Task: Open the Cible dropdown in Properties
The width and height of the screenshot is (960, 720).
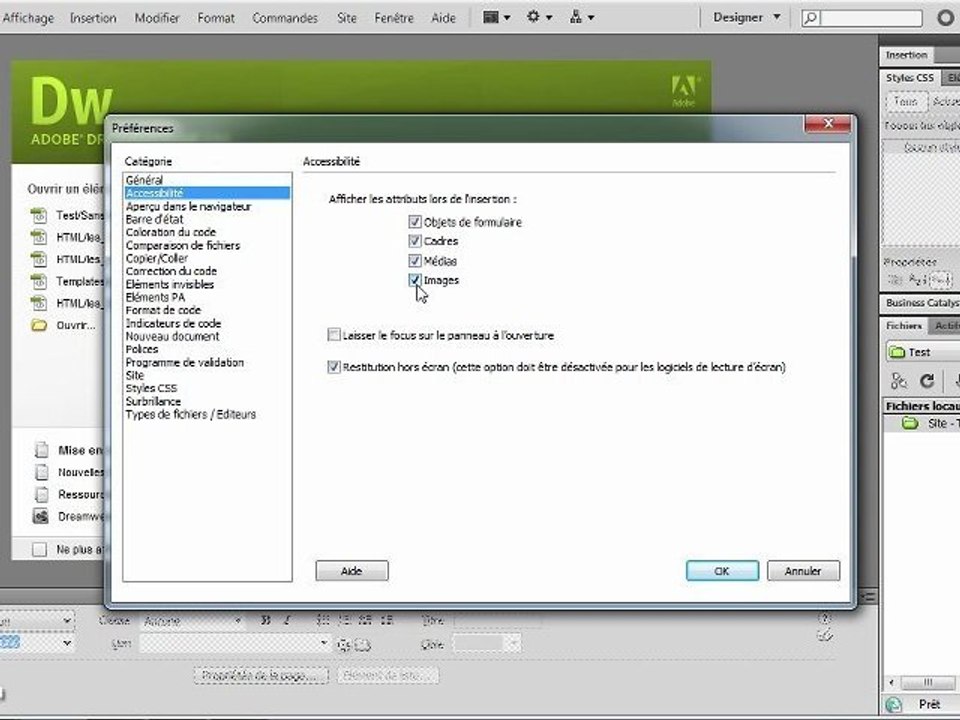Action: click(x=514, y=643)
